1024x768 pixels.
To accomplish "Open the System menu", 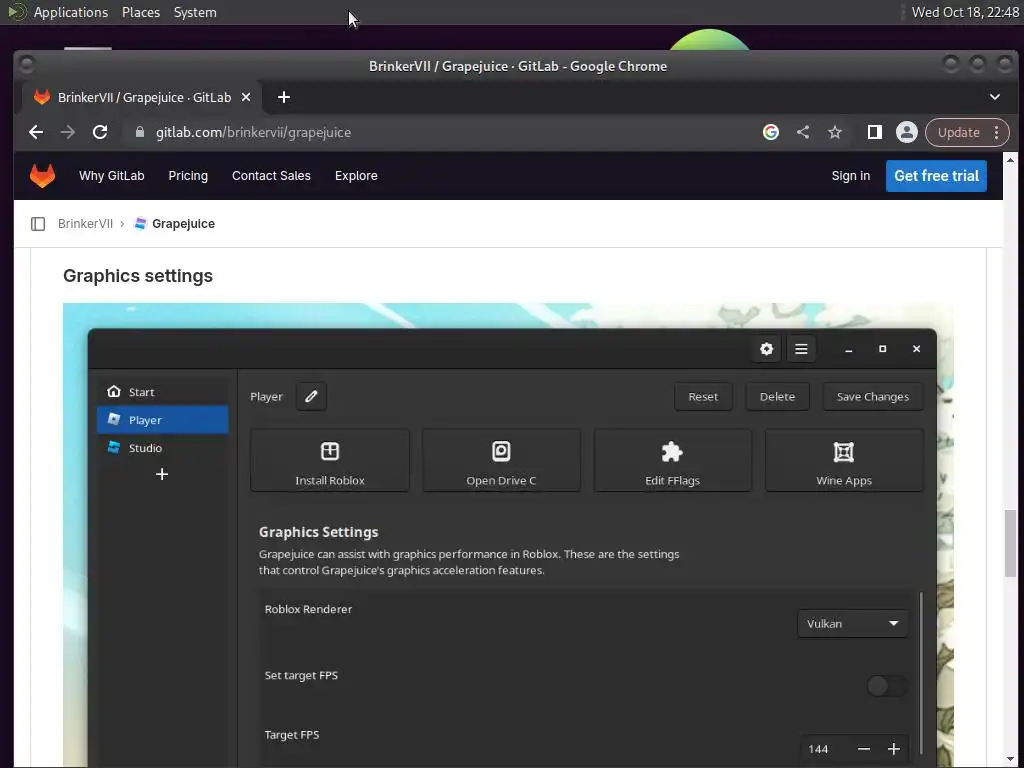I will (x=195, y=12).
